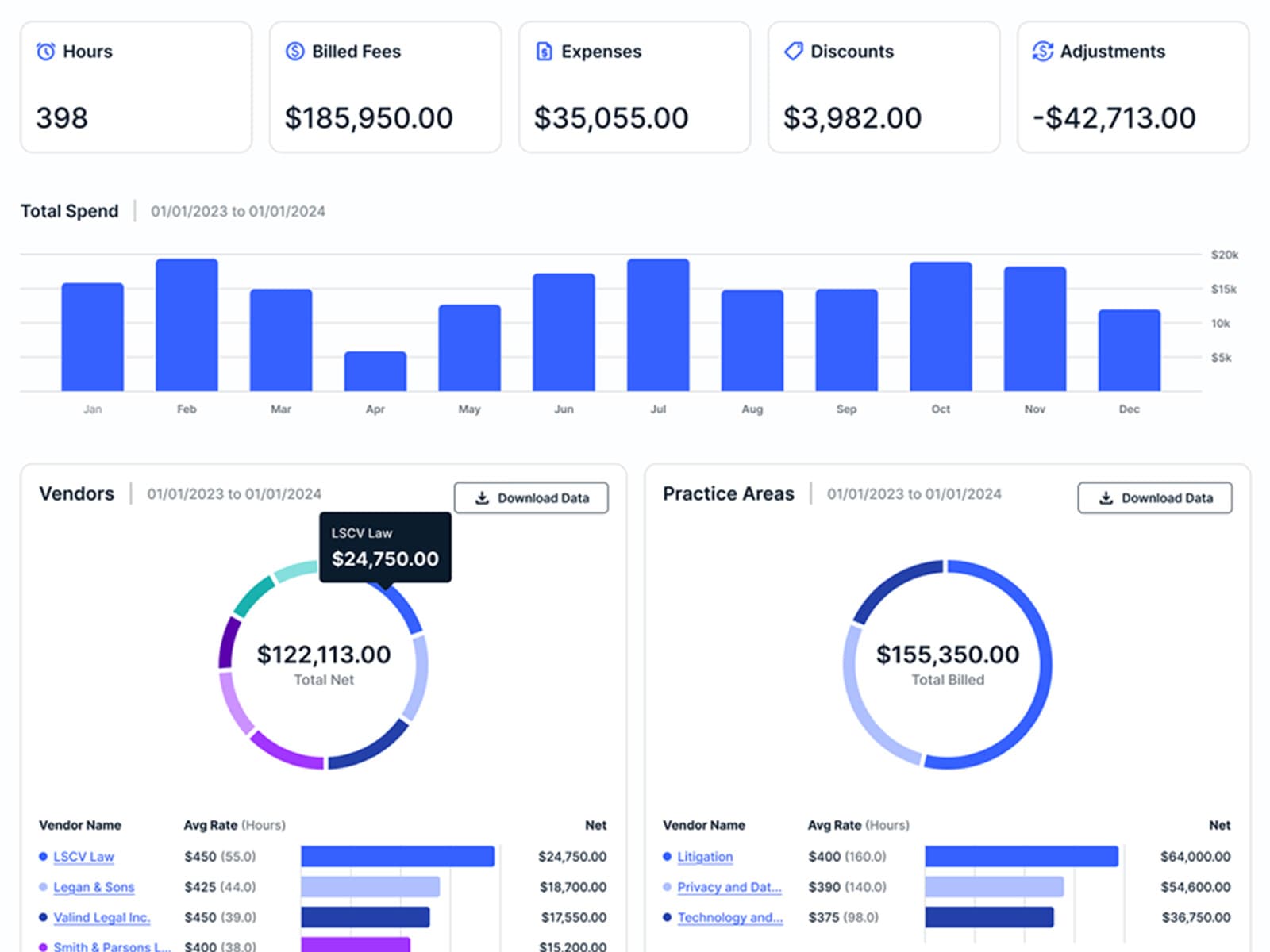Click the Billed Fees value $185,950.00
The width and height of the screenshot is (1270, 952).
369,118
